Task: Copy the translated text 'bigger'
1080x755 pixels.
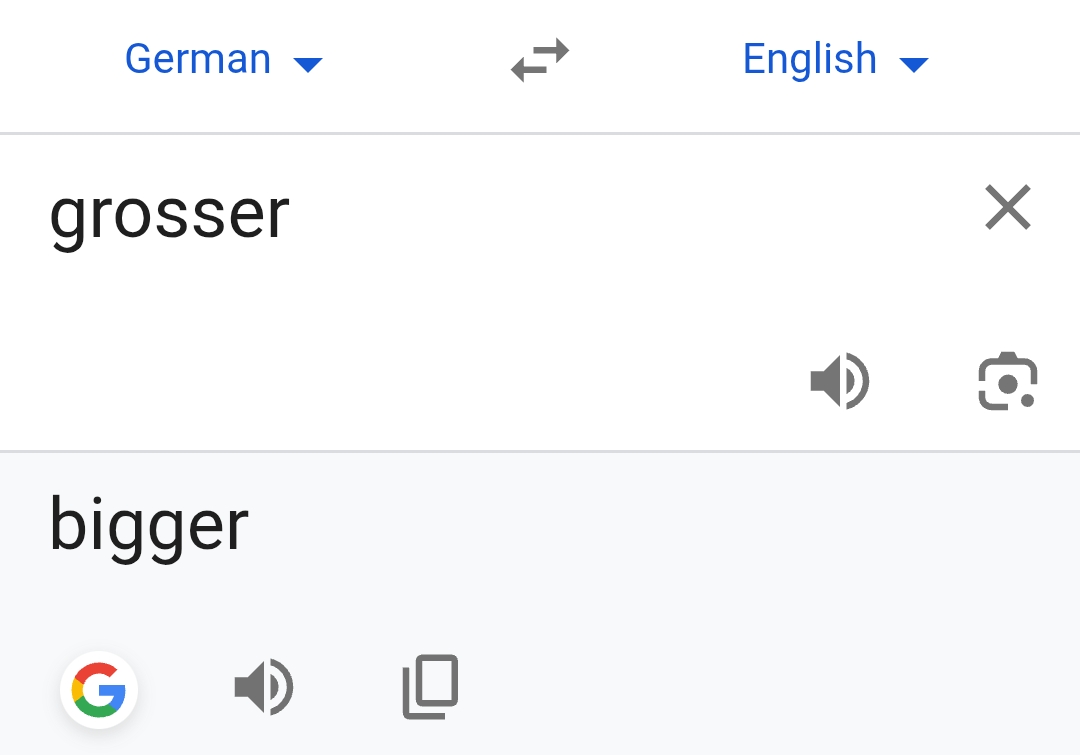Action: [x=430, y=687]
